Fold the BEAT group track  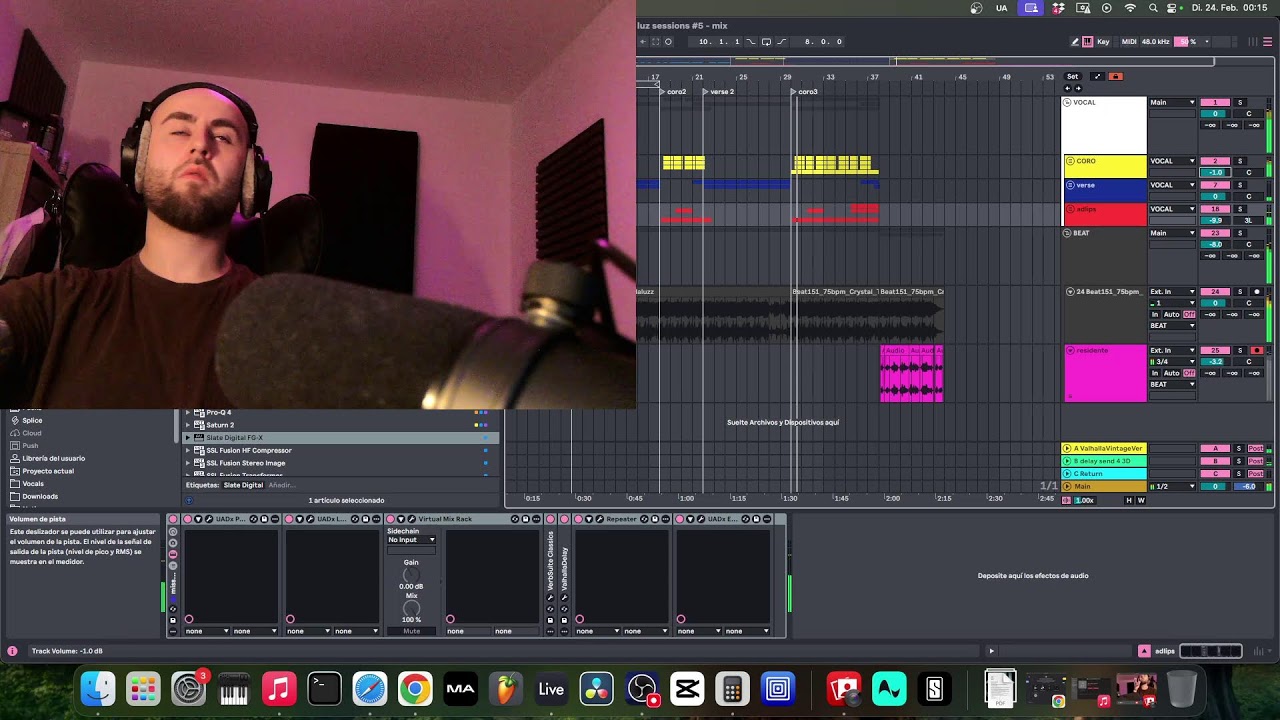point(1067,233)
